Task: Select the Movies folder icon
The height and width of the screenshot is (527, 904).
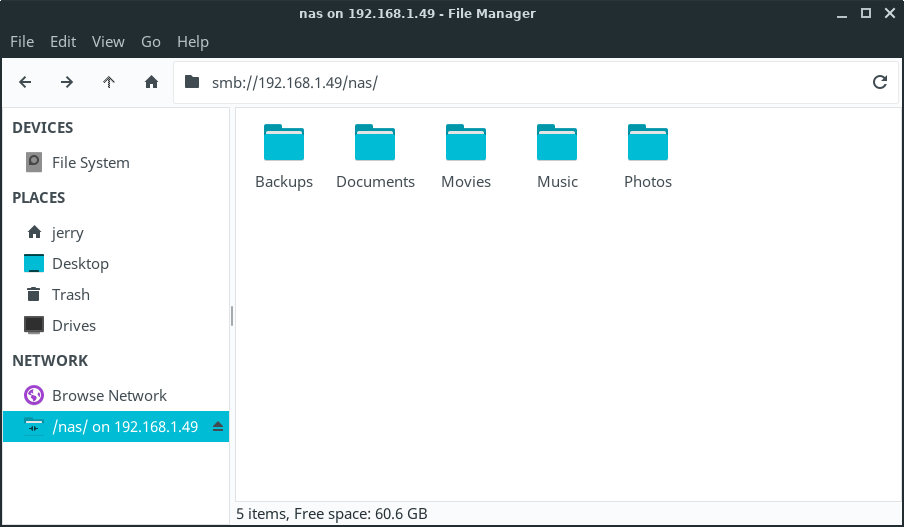Action: click(466, 144)
